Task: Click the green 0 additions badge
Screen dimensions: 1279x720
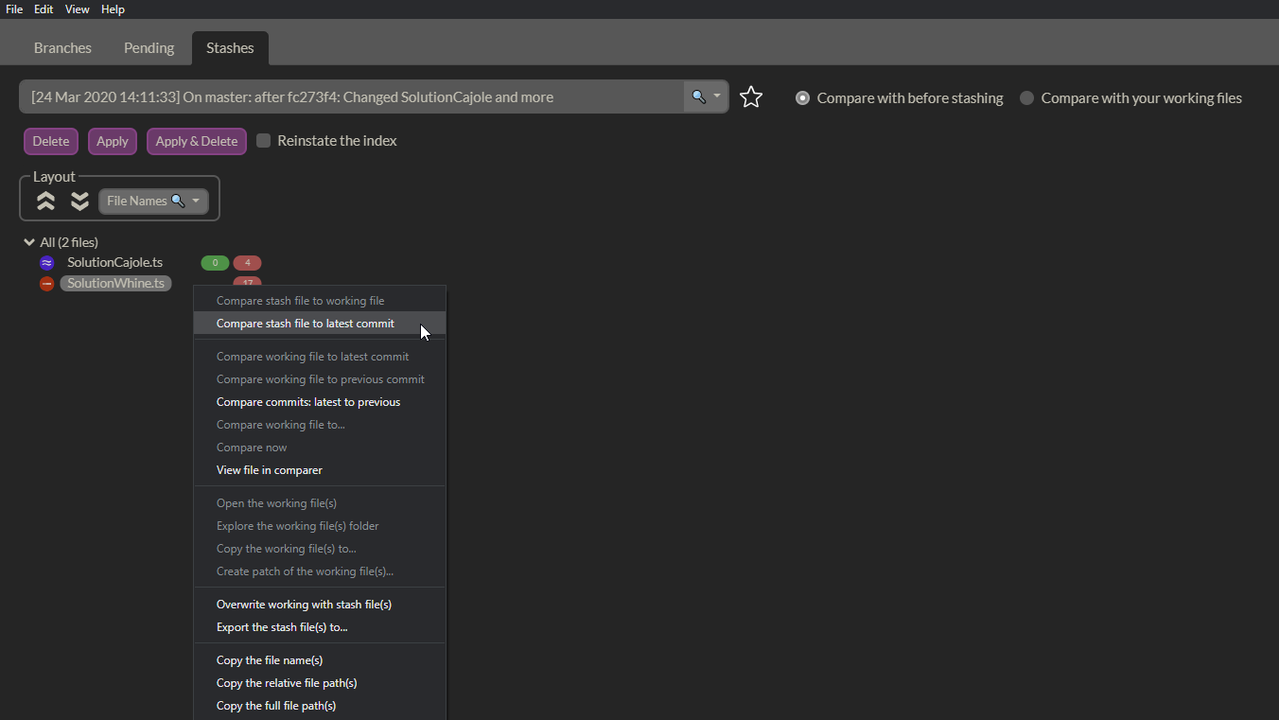Action: [215, 263]
